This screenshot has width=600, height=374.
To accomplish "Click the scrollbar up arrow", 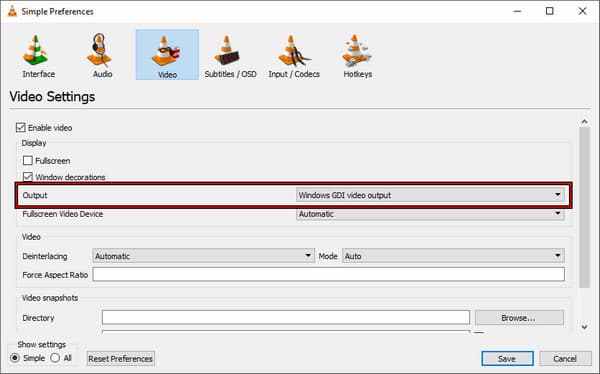I will coord(584,122).
